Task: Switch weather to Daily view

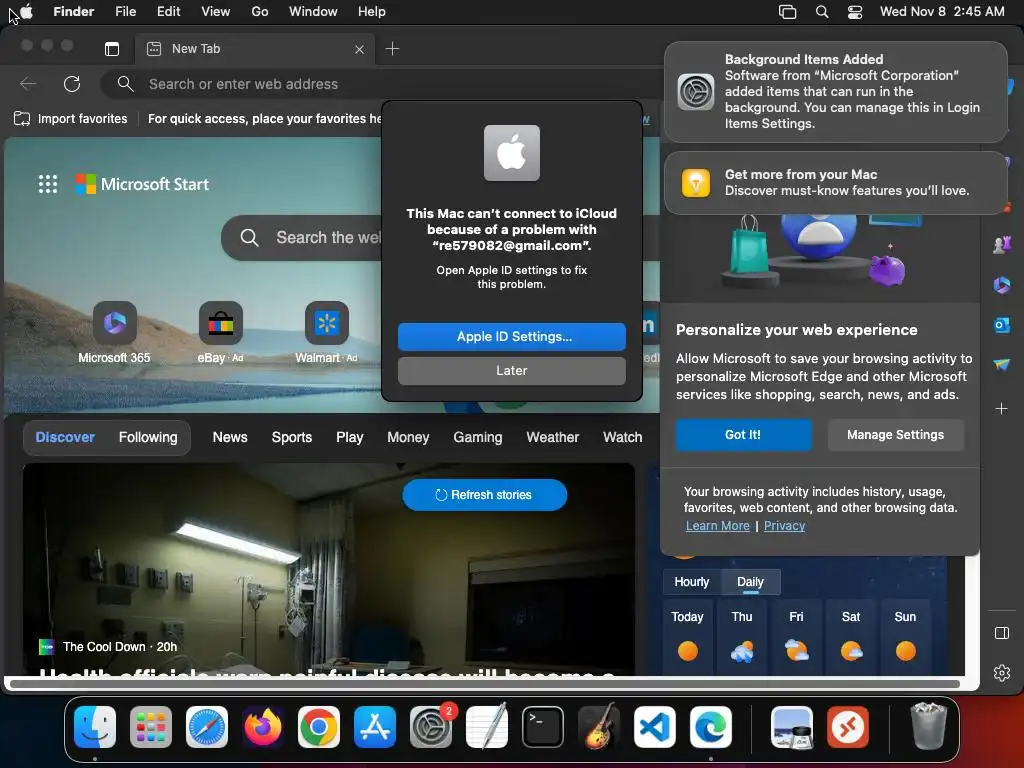Action: 750,582
